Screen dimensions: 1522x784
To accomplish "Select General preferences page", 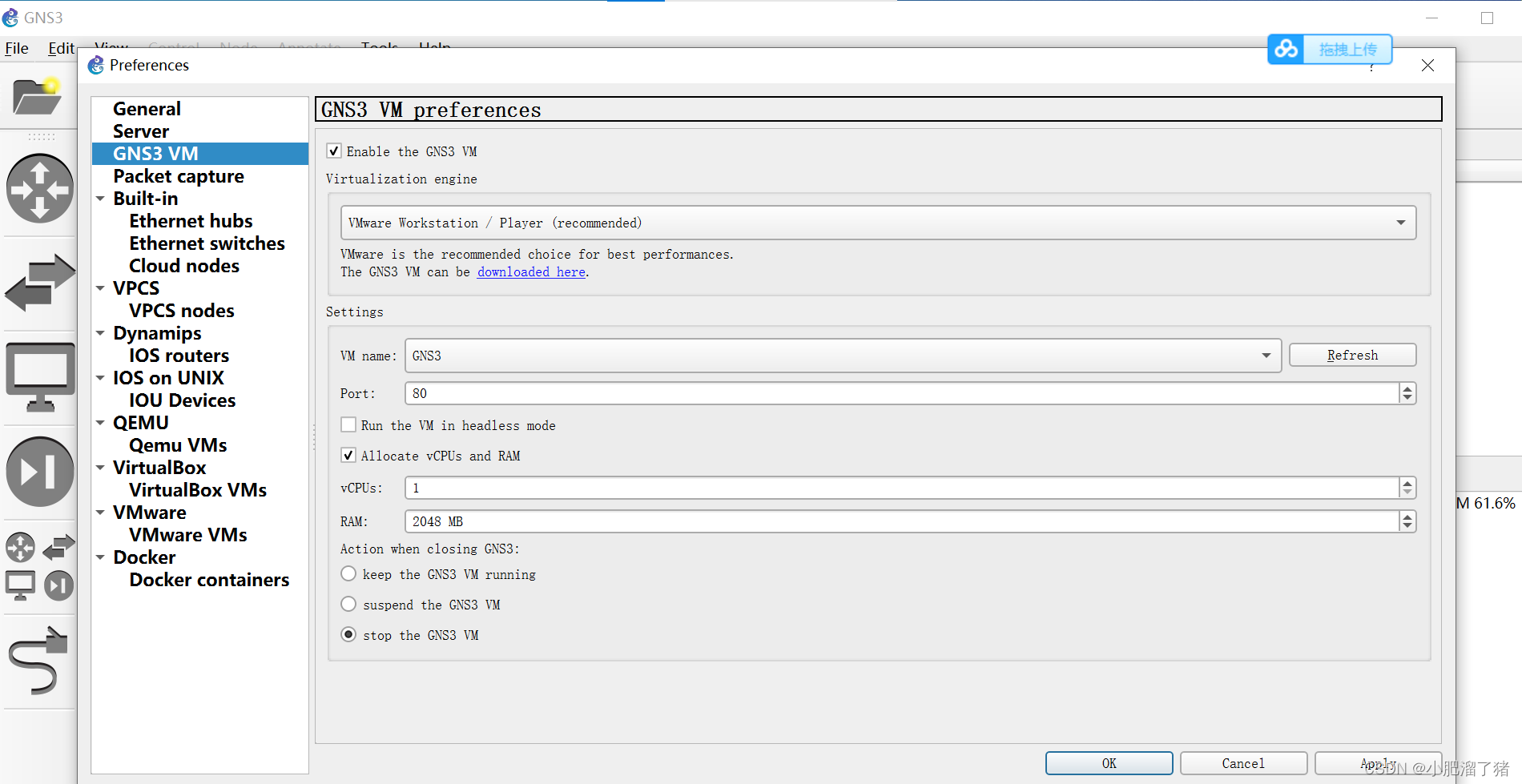I will pos(147,109).
